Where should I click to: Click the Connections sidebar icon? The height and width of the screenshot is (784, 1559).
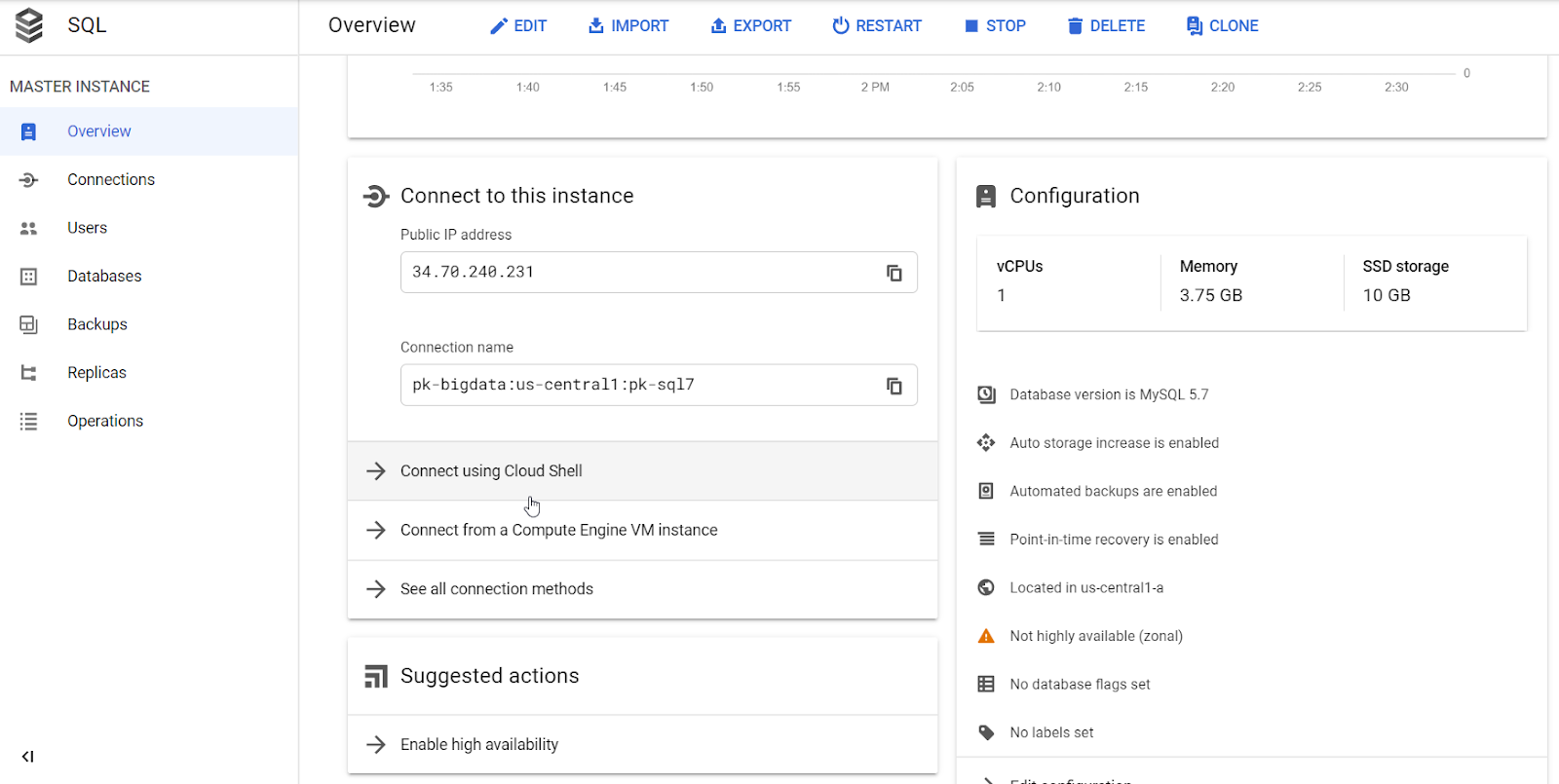28,180
